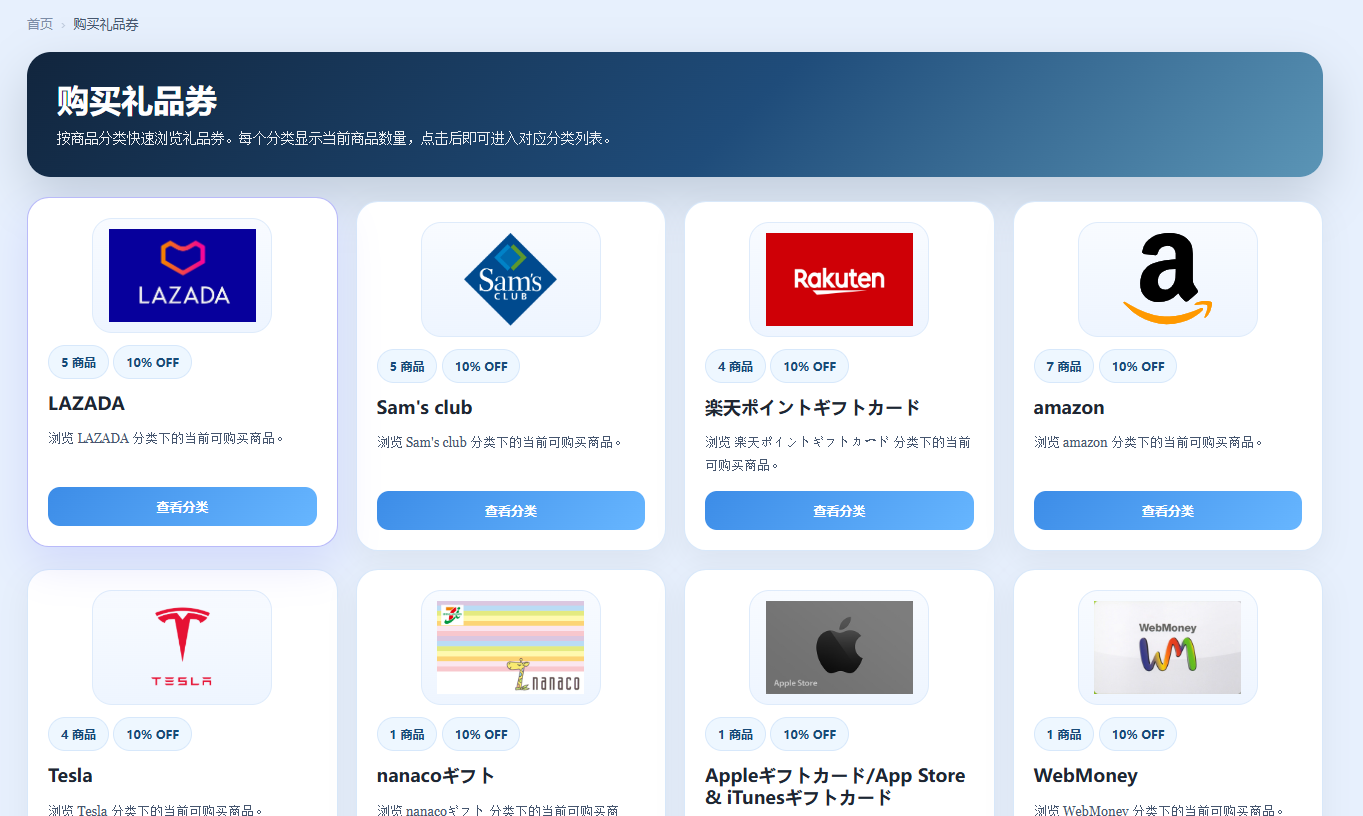1363x816 pixels.
Task: Select the Tesla category title link
Action: tap(71, 775)
